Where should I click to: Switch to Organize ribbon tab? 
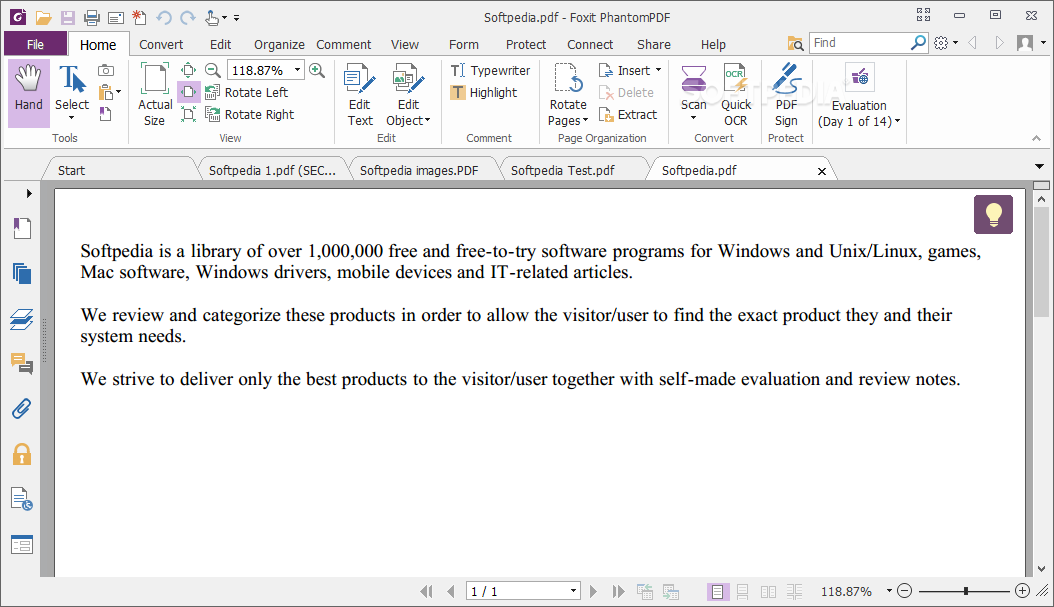coord(279,44)
